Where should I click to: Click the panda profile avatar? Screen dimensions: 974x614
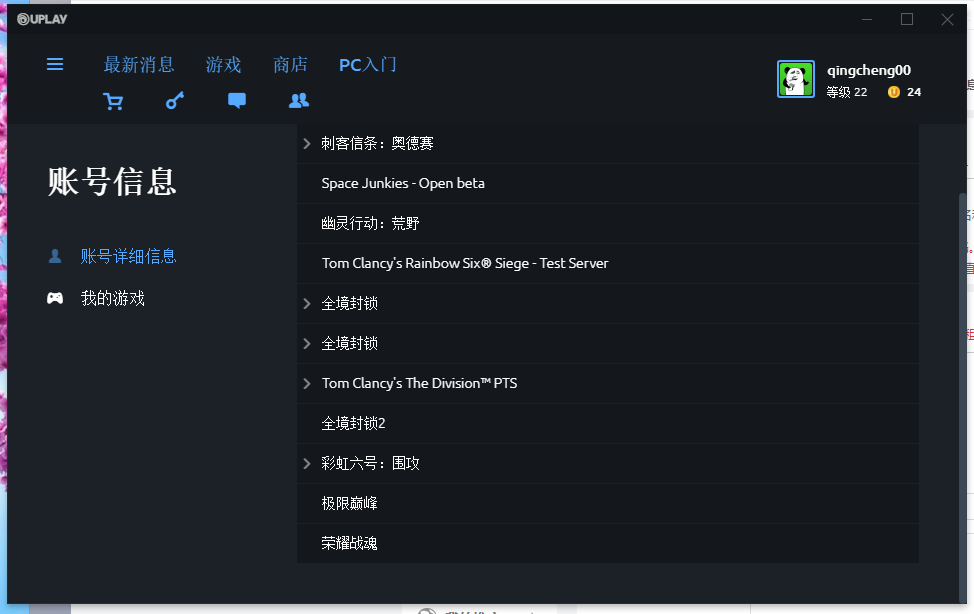796,79
